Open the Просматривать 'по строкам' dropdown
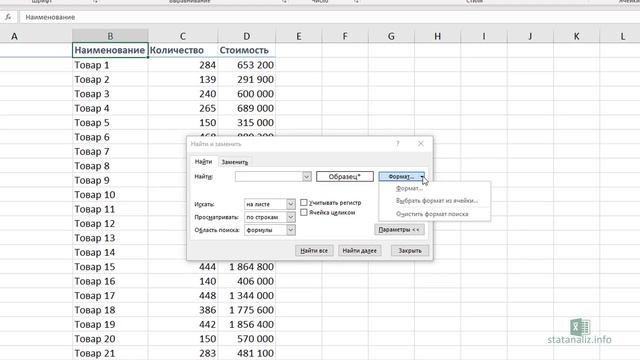The width and height of the screenshot is (640, 360). pyautogui.click(x=291, y=217)
